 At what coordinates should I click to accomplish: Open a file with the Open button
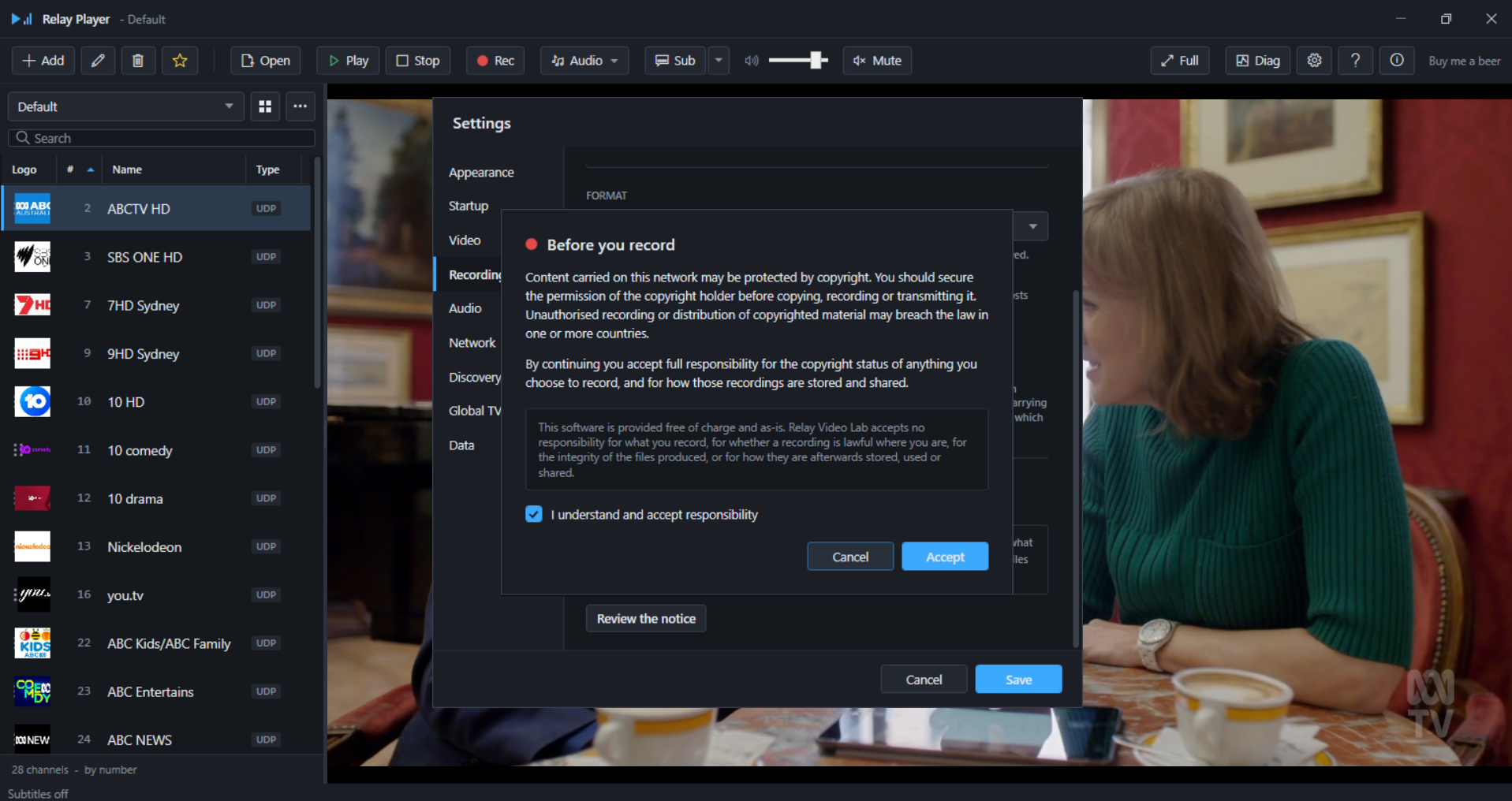pos(266,61)
